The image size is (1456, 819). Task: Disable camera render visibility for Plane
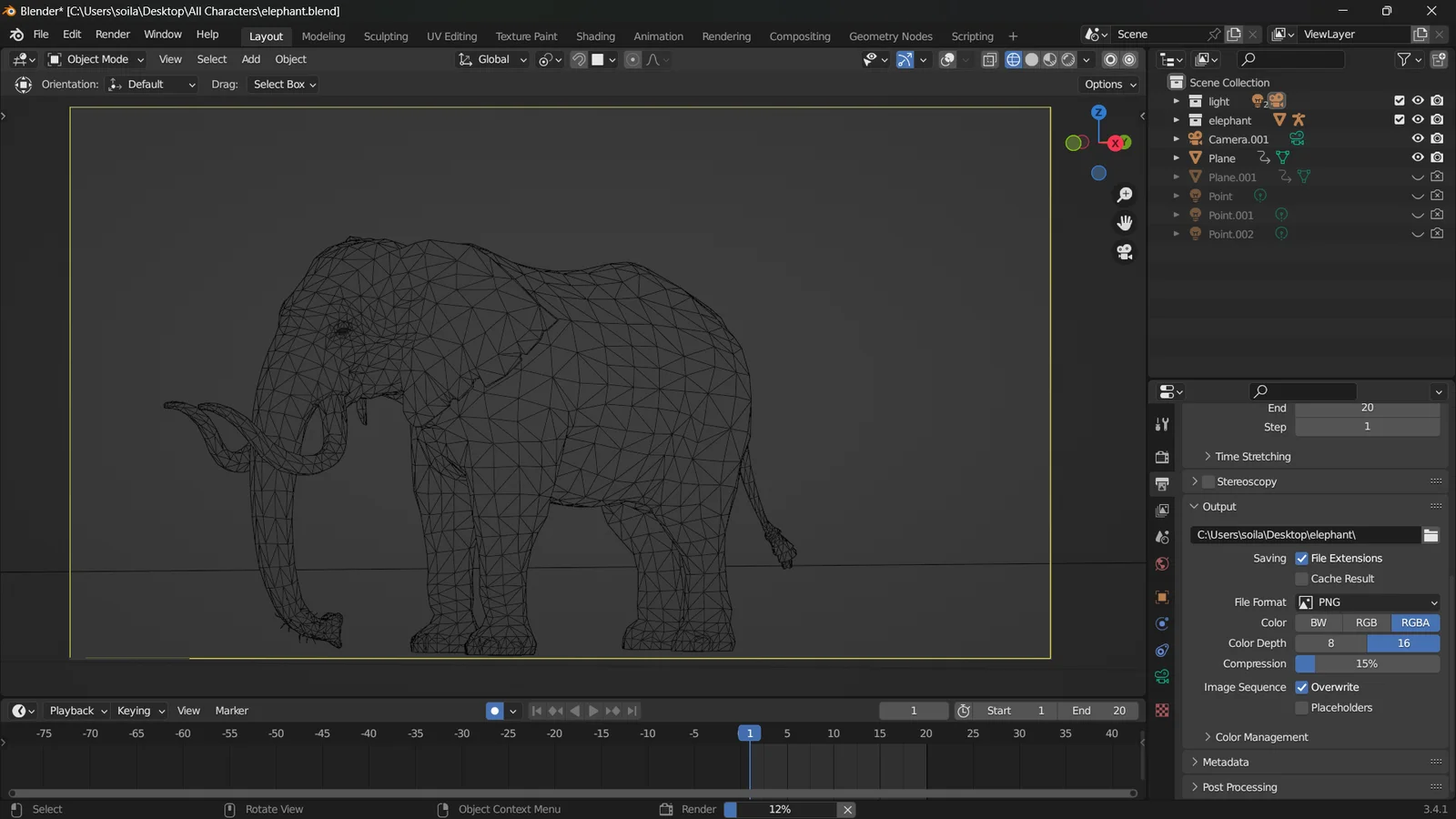pyautogui.click(x=1438, y=157)
